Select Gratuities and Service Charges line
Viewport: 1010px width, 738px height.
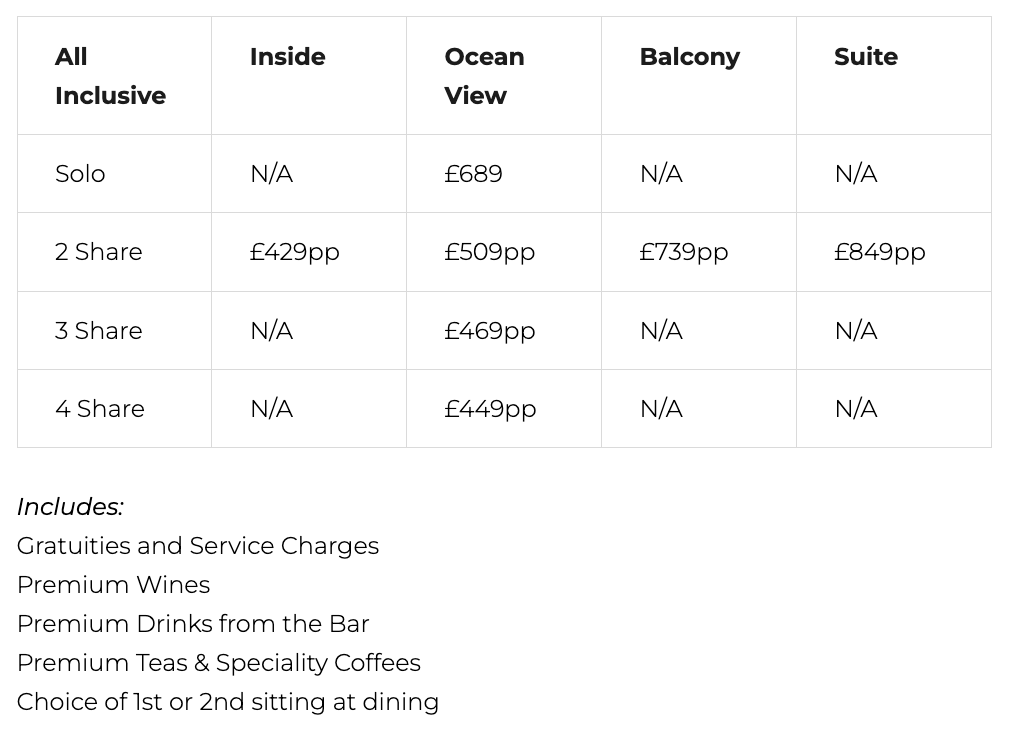[198, 546]
